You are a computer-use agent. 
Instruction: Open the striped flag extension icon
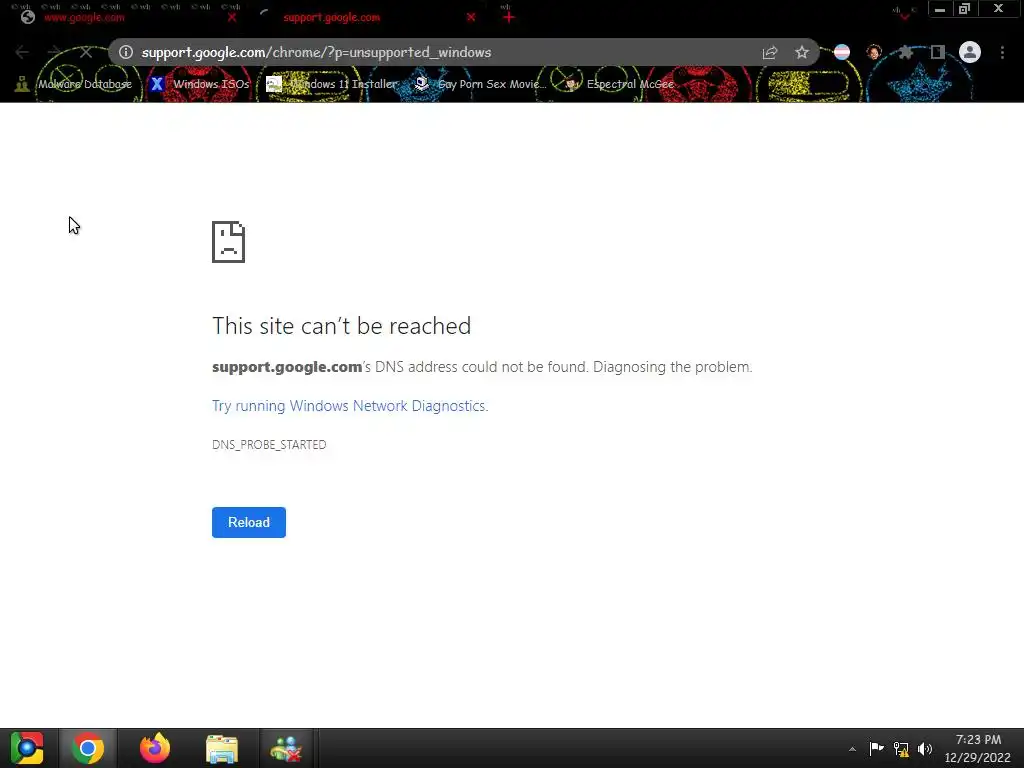pyautogui.click(x=842, y=52)
